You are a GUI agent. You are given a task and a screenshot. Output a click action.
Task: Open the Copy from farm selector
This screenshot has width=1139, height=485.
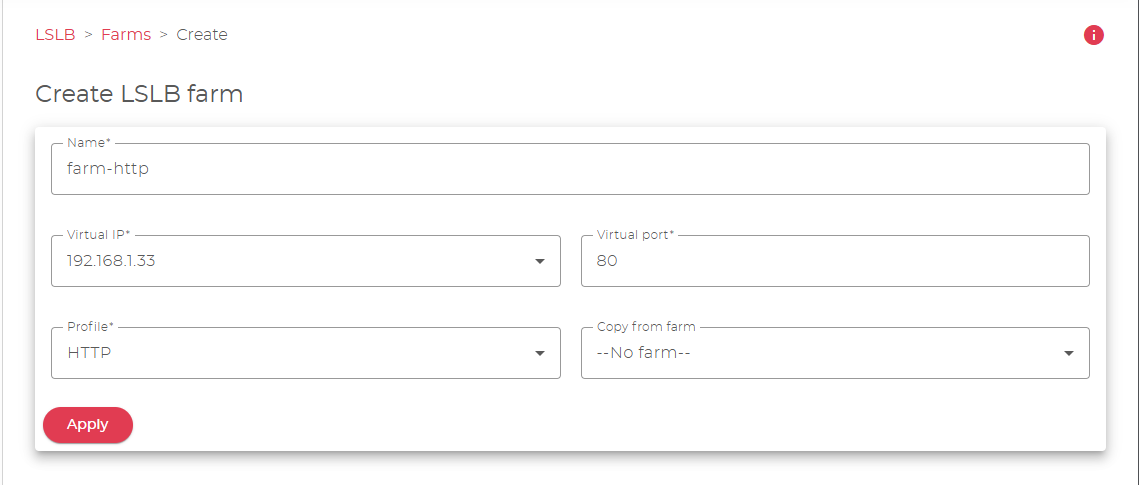pos(820,353)
